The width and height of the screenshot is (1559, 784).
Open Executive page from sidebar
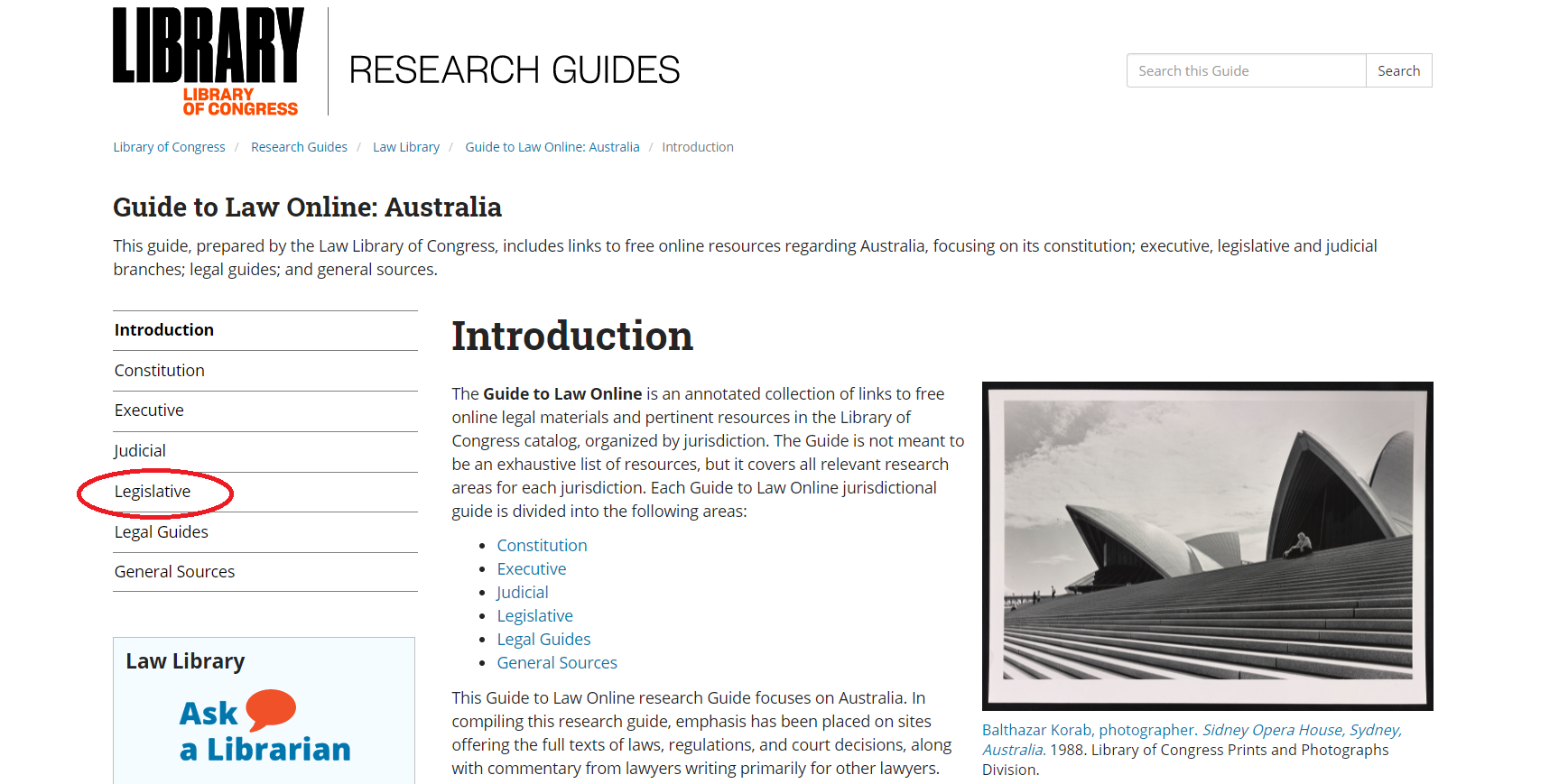click(x=265, y=410)
